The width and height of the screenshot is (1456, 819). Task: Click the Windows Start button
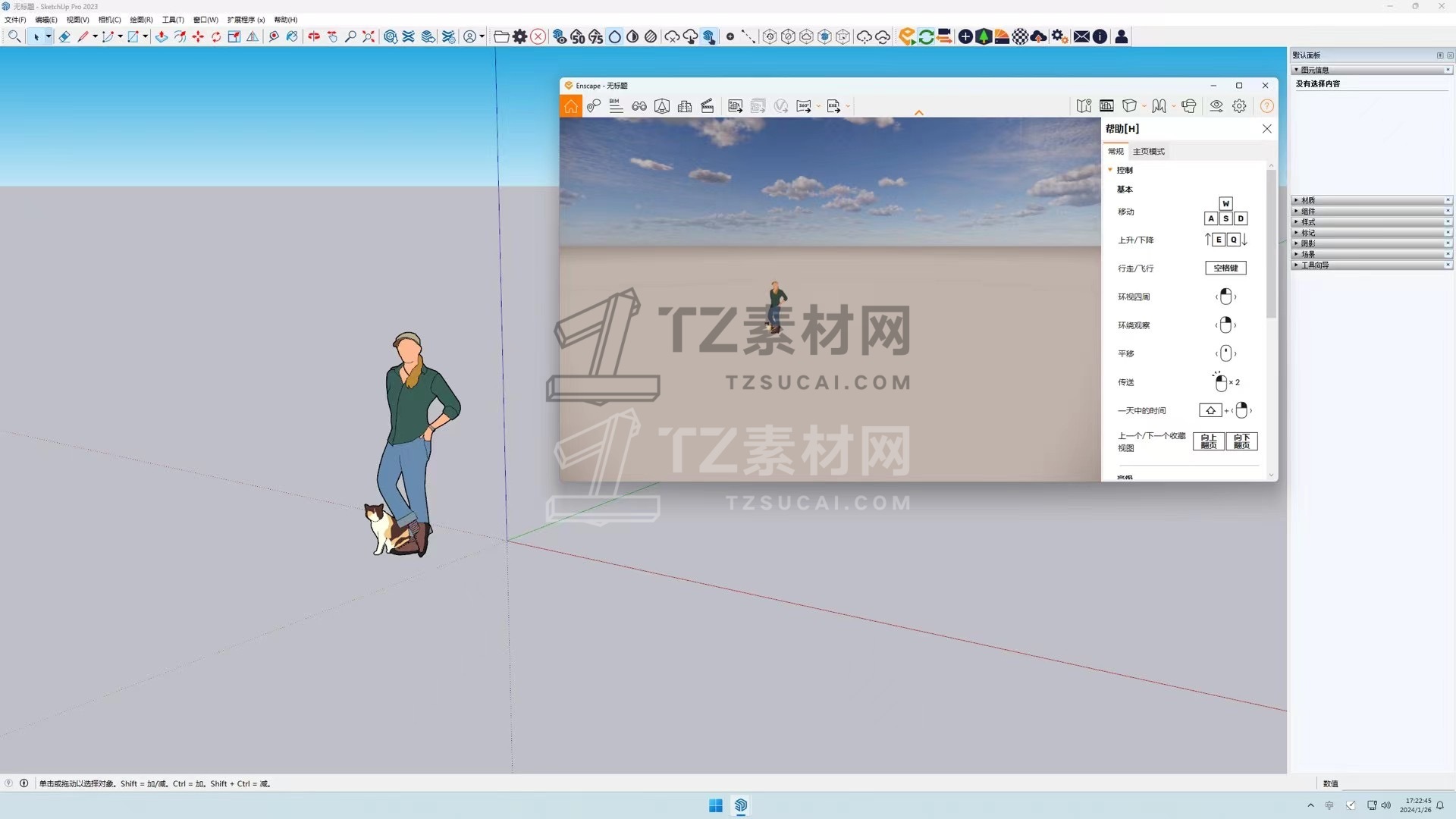pos(715,805)
